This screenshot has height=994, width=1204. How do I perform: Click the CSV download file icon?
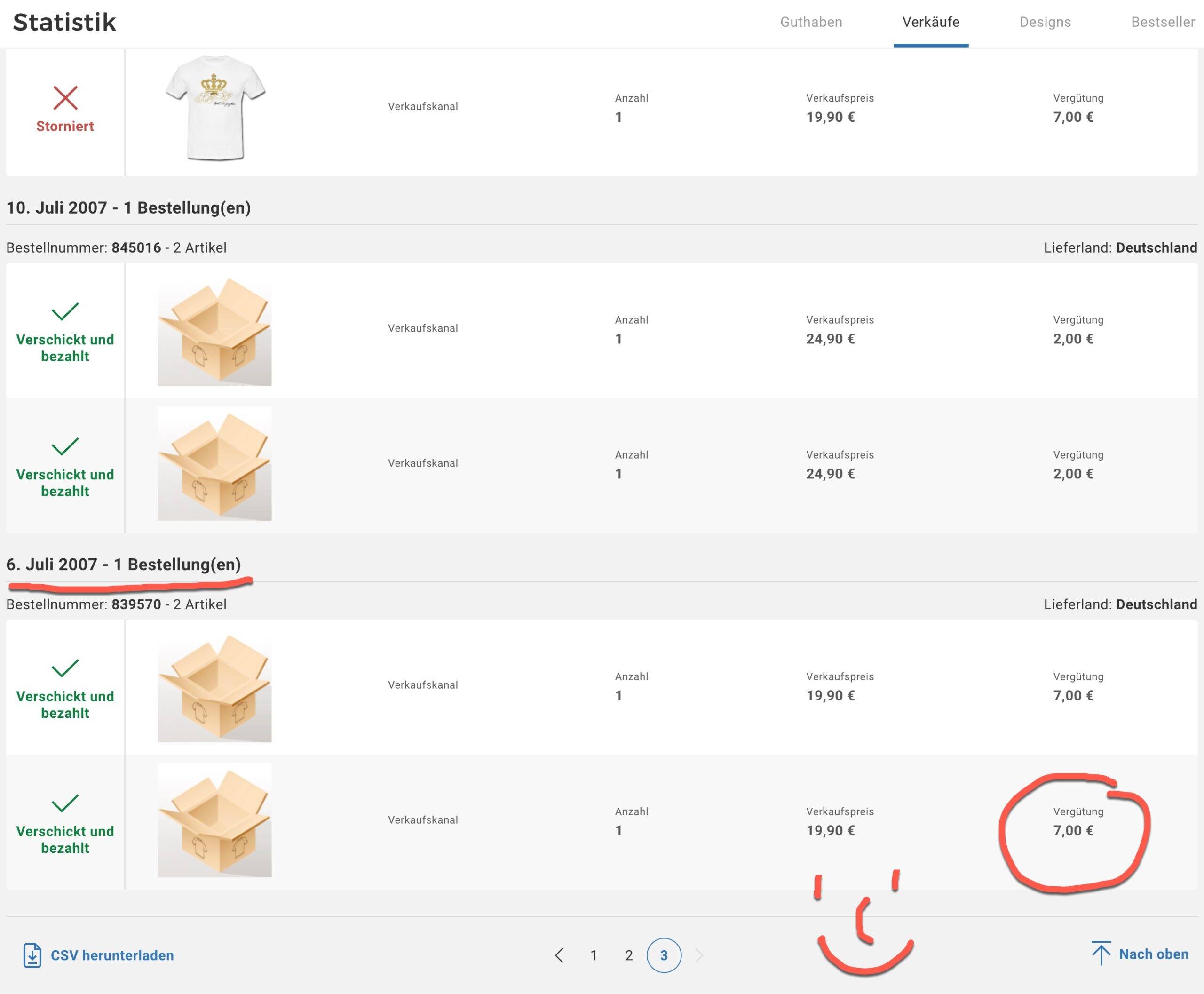click(32, 955)
